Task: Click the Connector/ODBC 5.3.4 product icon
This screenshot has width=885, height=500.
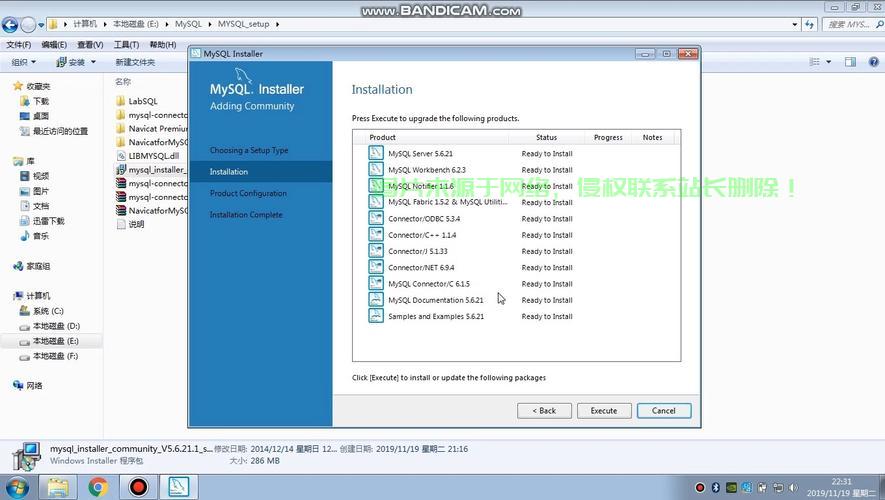Action: click(376, 219)
